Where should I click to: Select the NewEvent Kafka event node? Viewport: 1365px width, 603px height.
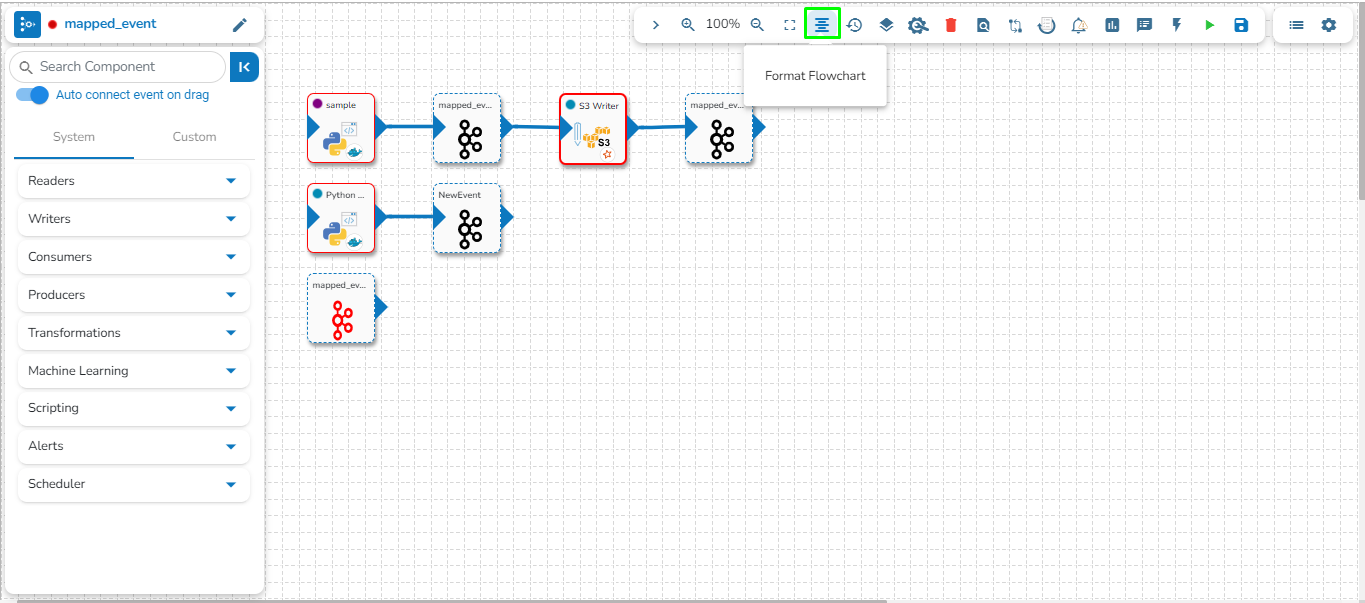coord(467,218)
